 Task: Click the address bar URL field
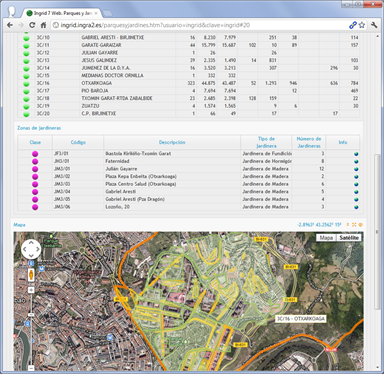point(200,25)
